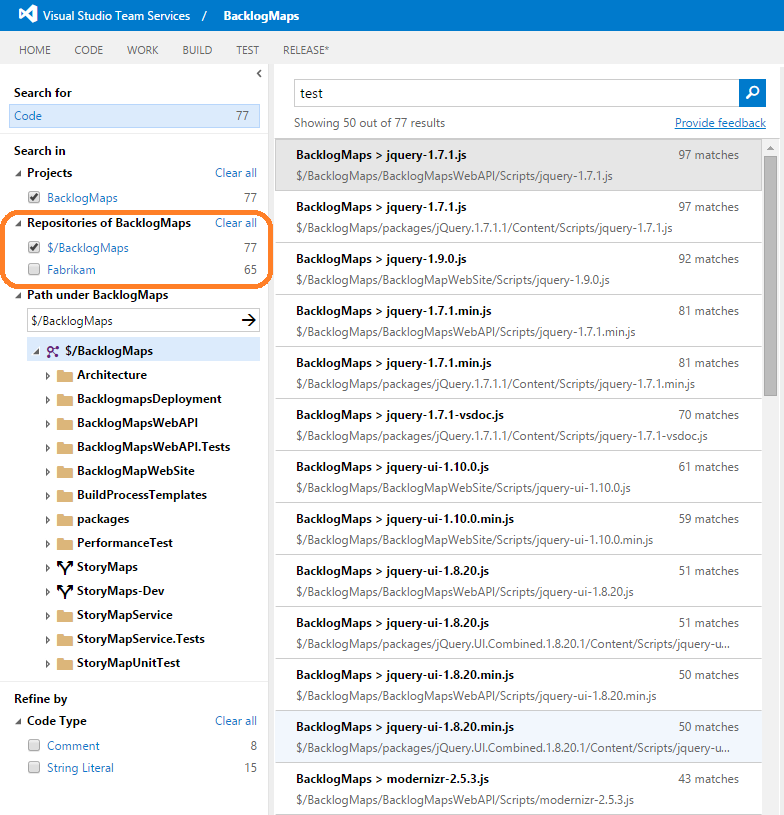This screenshot has height=815, width=784.
Task: Click the packages folder icon
Action: pos(64,519)
